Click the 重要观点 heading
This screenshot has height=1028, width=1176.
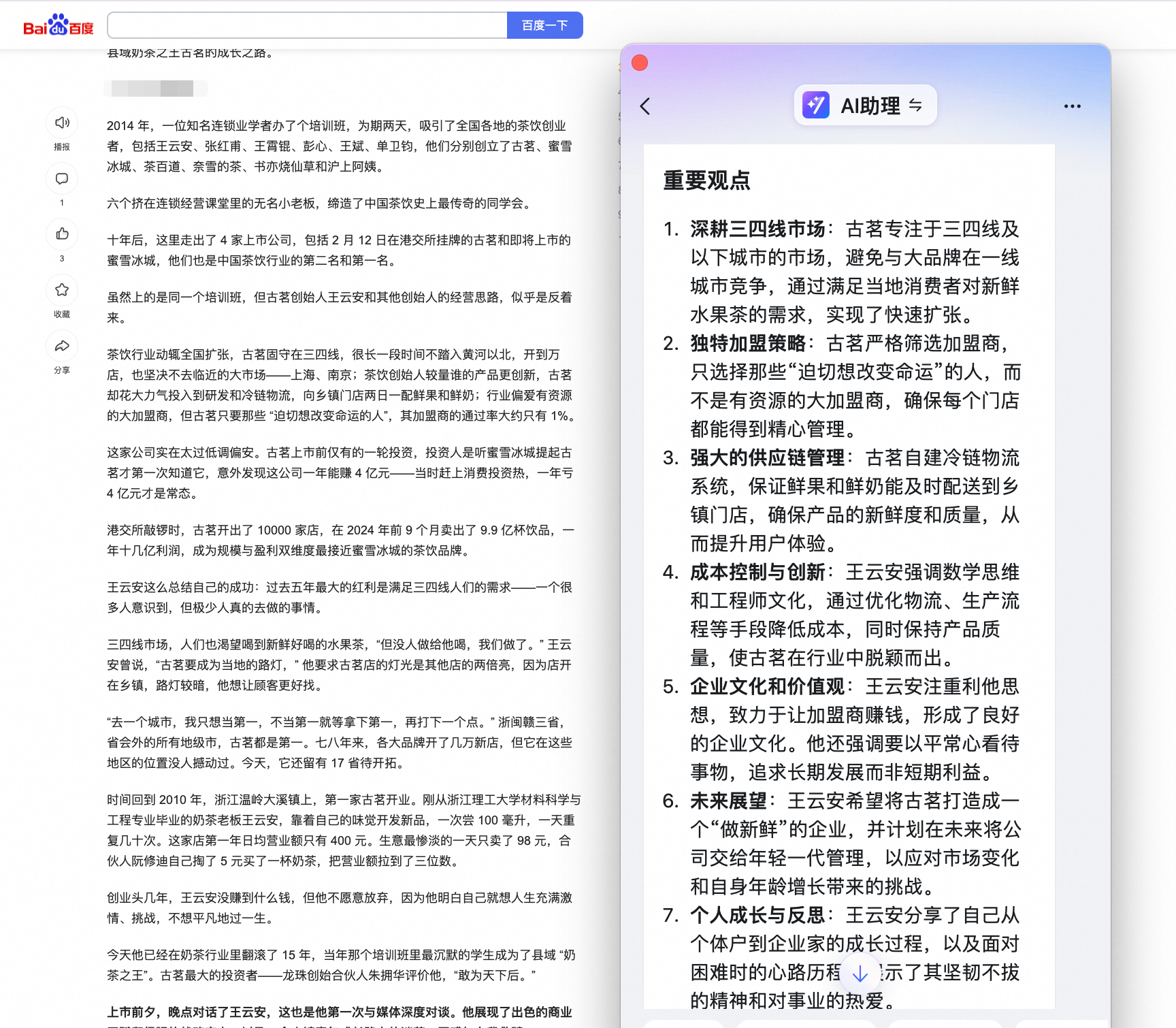[706, 180]
